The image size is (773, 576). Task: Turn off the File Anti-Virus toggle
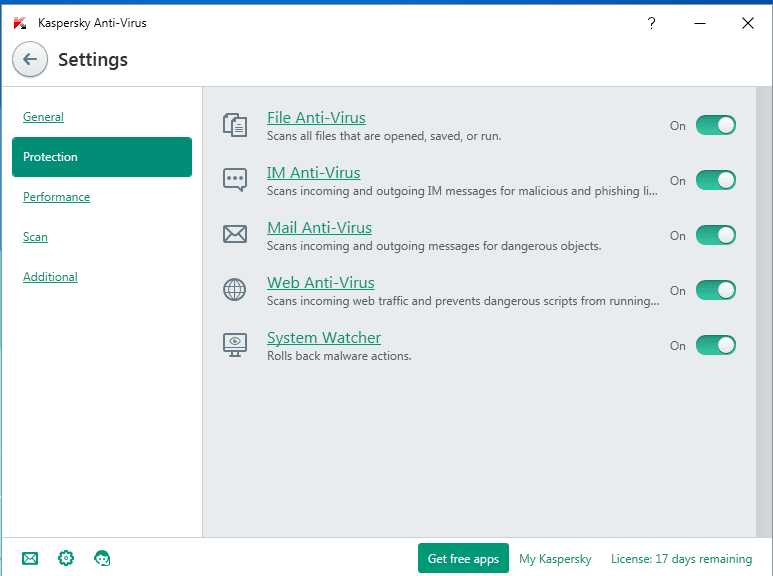click(716, 125)
